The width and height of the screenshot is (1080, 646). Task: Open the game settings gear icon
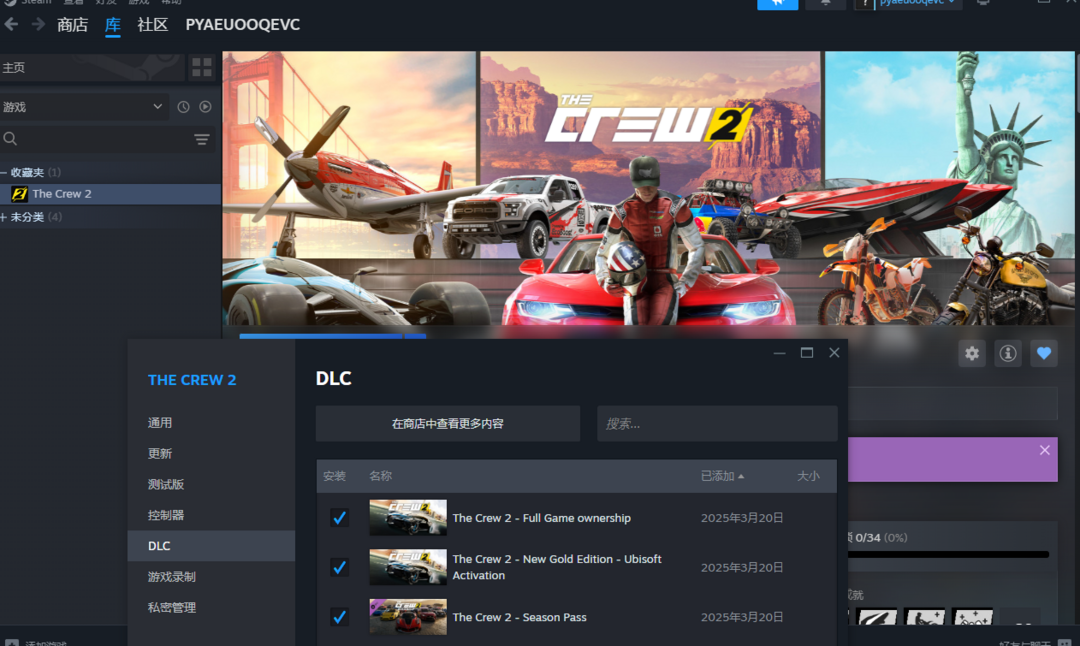click(x=972, y=353)
